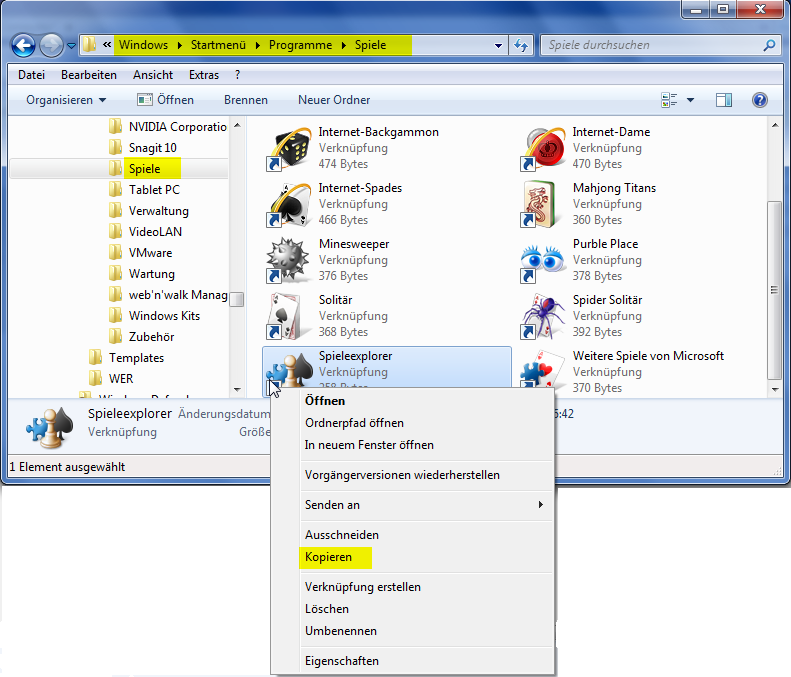Open the arrow after Startmenü breadcrumb
The height and width of the screenshot is (677, 791).
(258, 45)
